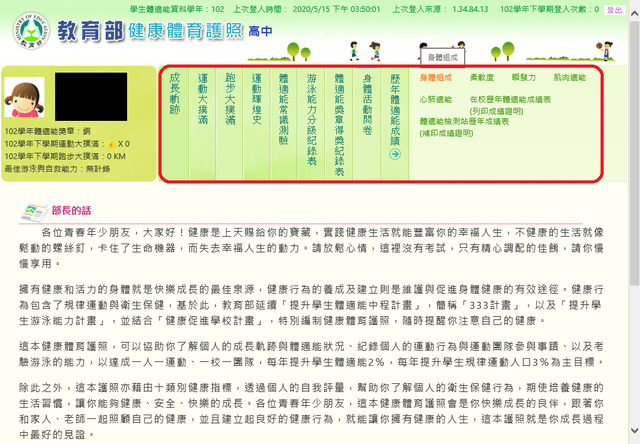Click the (列印成績證明) link

coord(496,111)
